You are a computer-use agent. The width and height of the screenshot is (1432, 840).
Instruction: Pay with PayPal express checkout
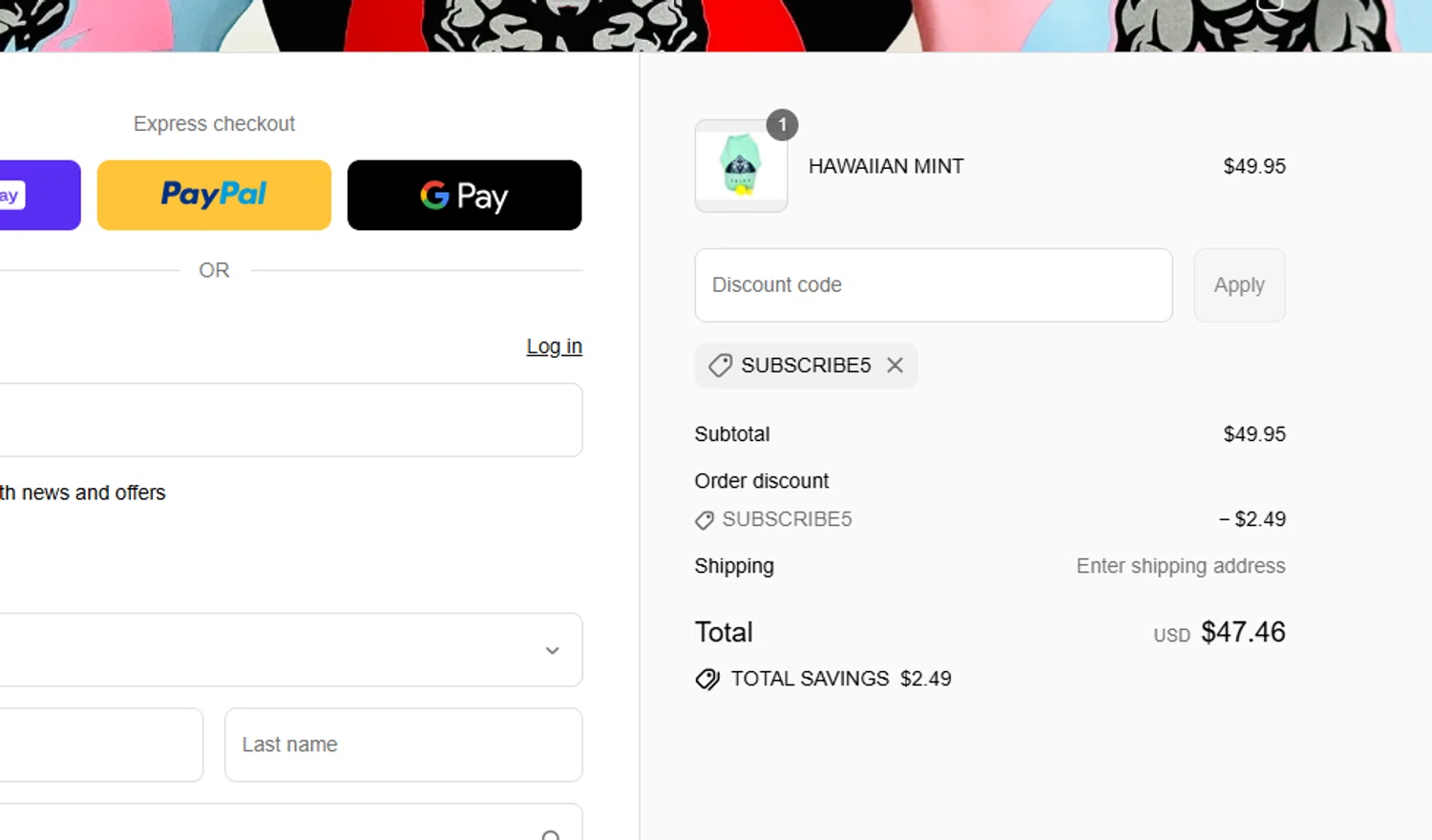click(214, 195)
